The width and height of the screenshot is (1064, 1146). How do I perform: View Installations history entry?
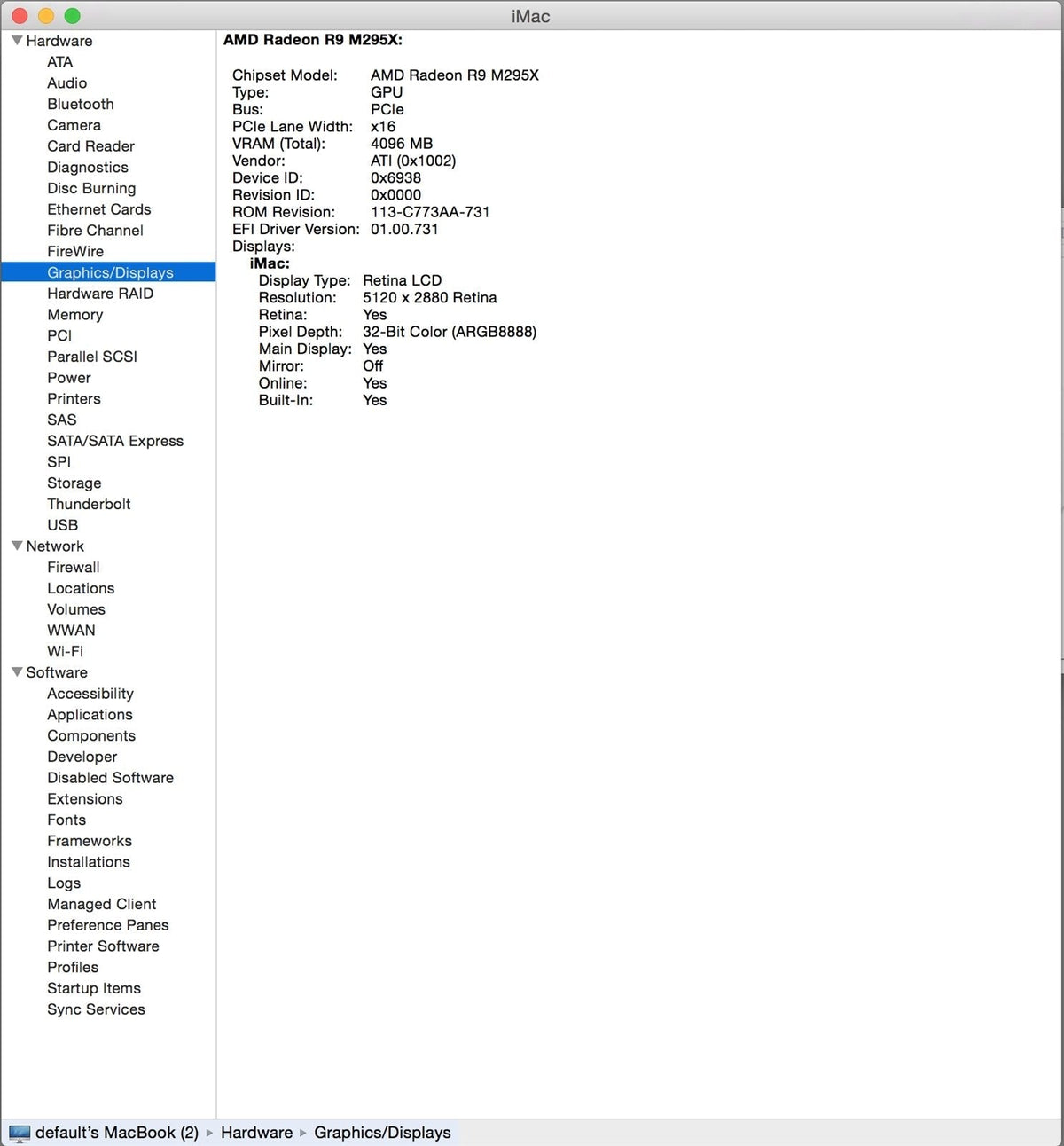[89, 862]
